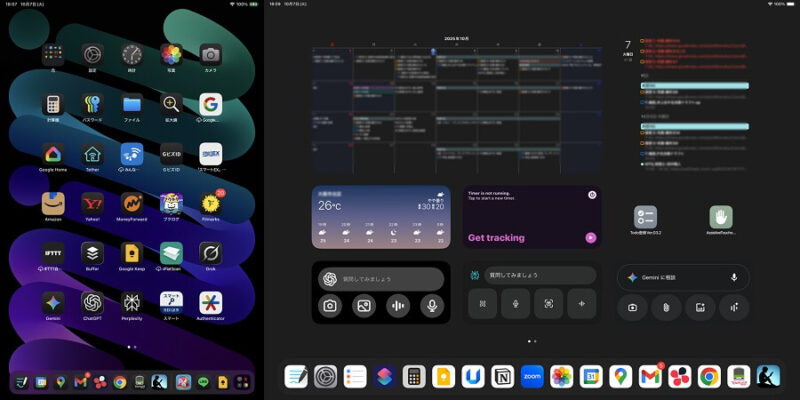The width and height of the screenshot is (800, 400).
Task: Open the ChatGPT app on left home screen
Action: [92, 302]
